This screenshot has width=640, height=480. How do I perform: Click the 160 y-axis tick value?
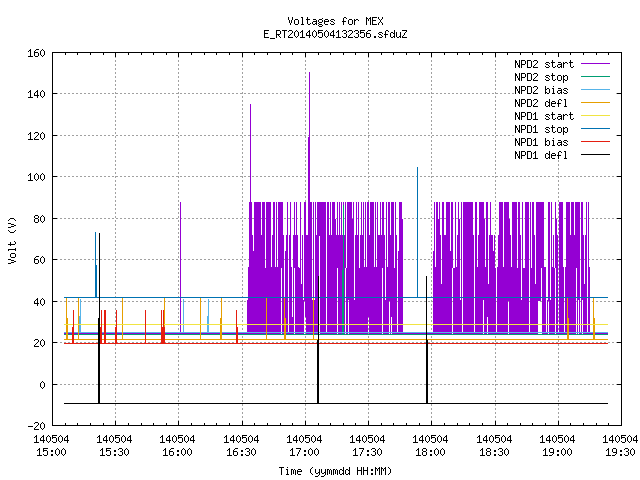(x=36, y=53)
